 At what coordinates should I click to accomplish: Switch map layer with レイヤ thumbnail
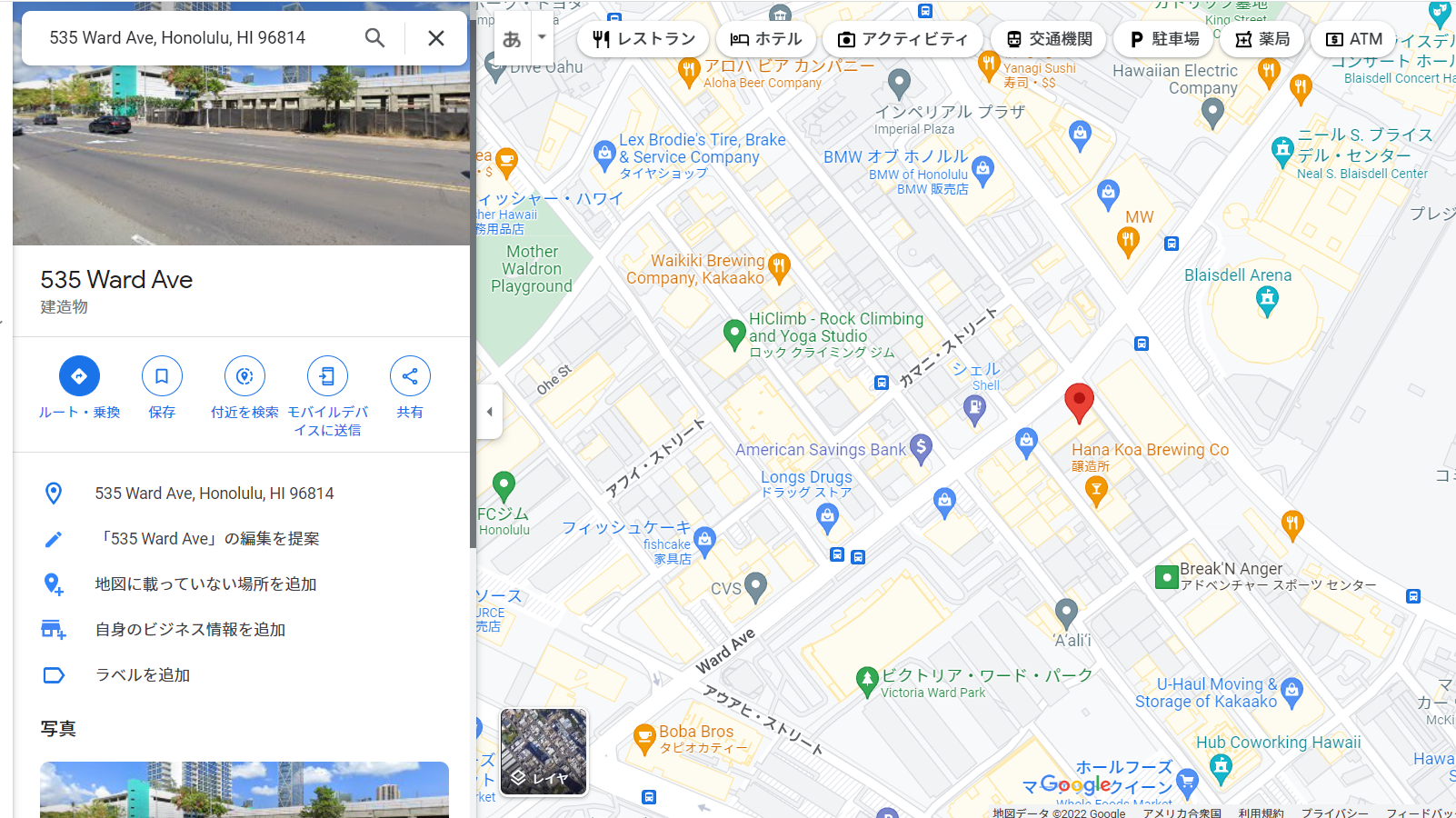544,752
